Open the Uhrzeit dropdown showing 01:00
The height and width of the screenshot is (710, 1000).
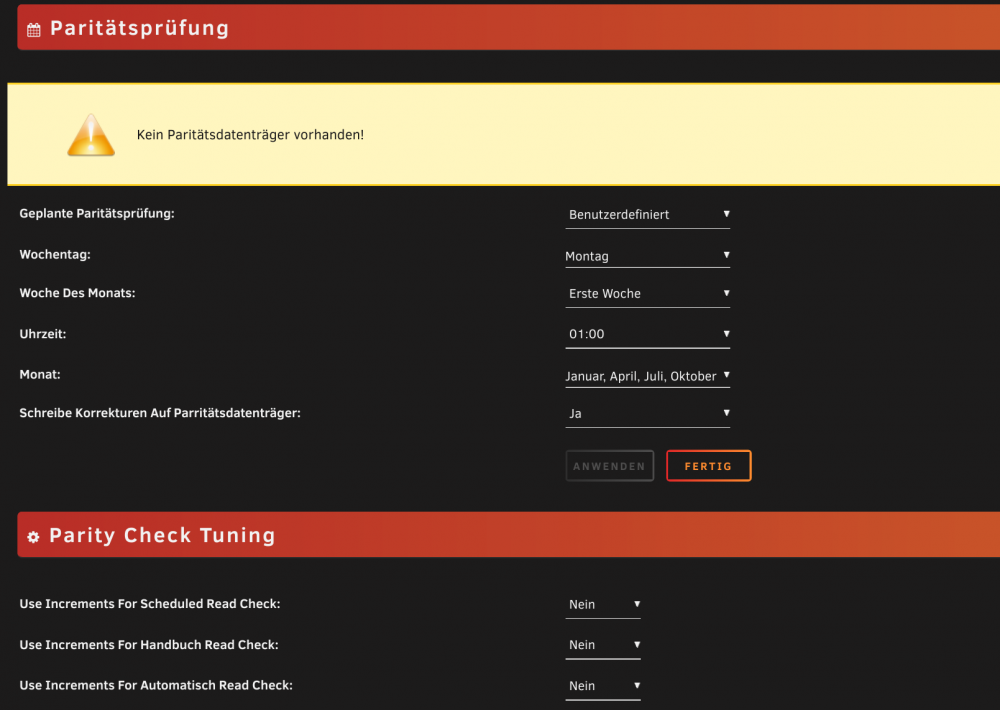647,334
